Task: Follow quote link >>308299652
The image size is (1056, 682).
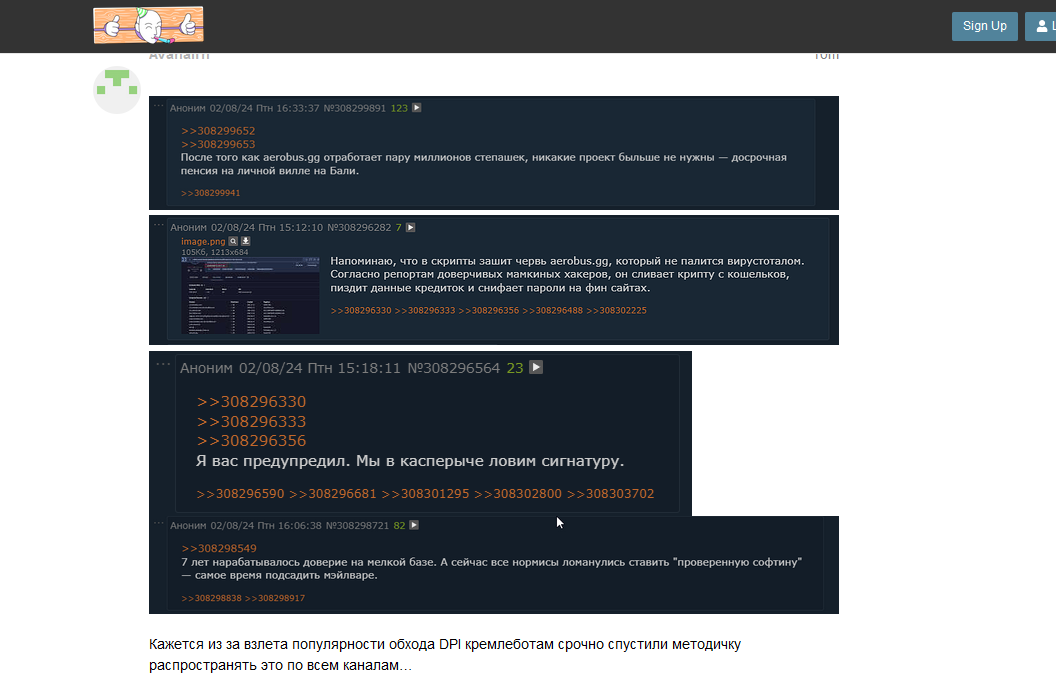Action: pos(218,131)
